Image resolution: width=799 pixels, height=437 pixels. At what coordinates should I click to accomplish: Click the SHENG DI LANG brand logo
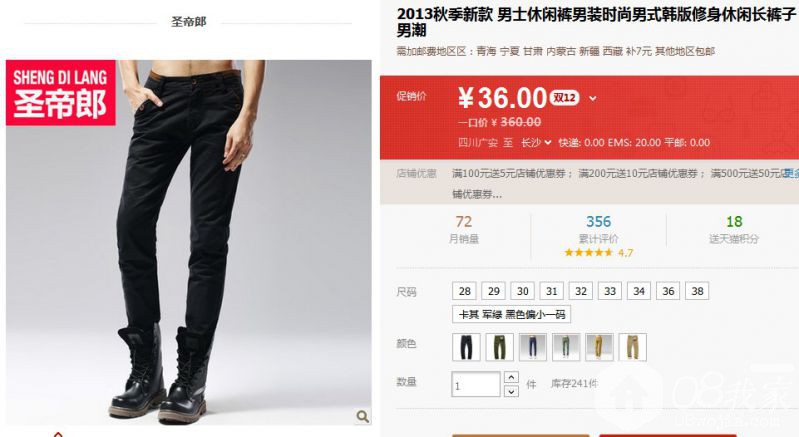tap(61, 93)
